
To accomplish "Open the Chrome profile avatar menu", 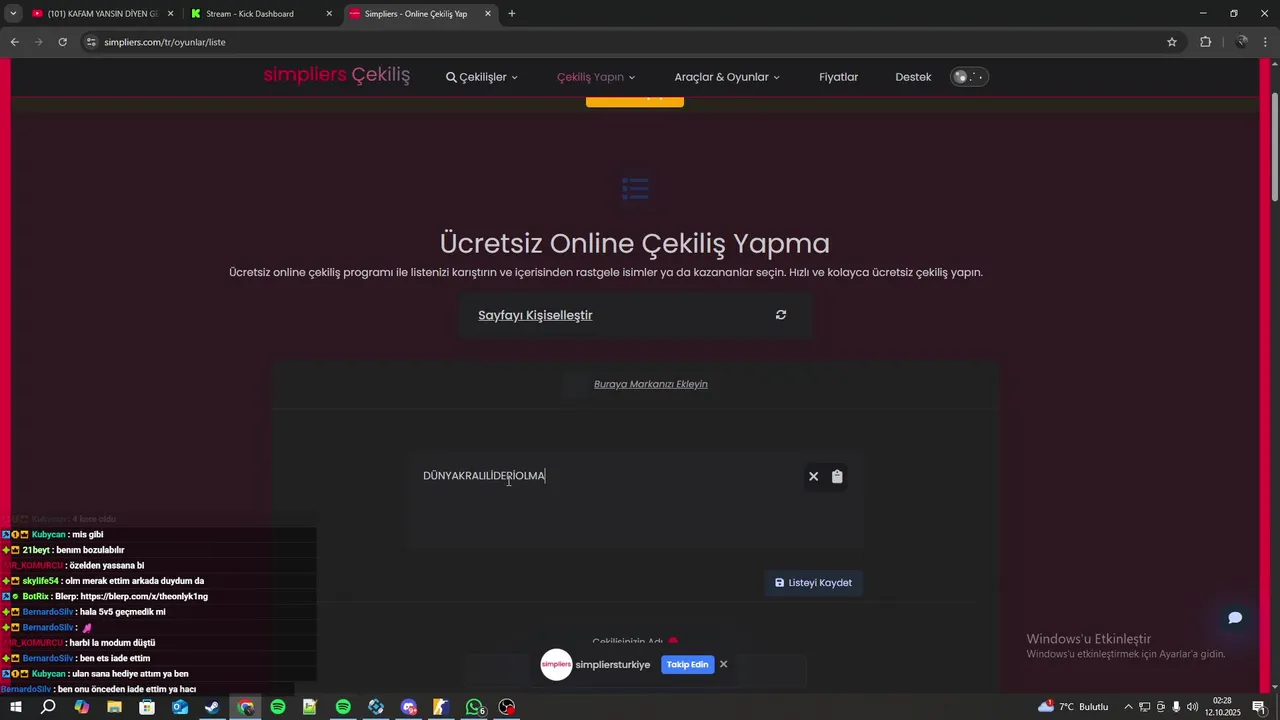I will click(1242, 42).
